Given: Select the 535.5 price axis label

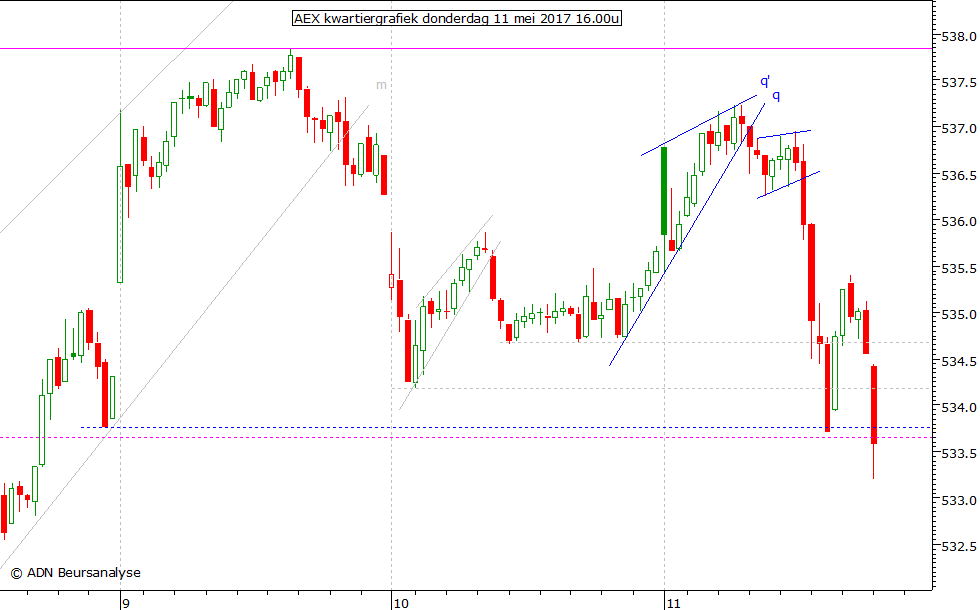Looking at the screenshot, I should pyautogui.click(x=959, y=269).
